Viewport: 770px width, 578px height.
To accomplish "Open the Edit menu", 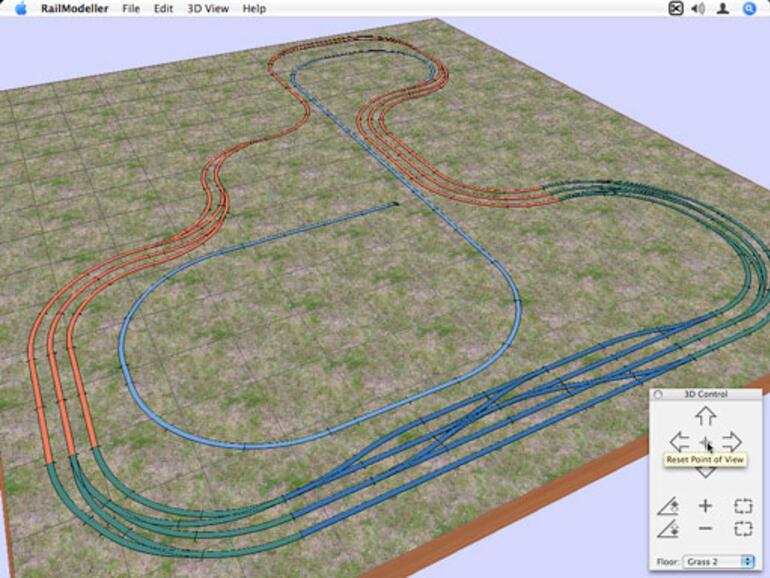I will [163, 8].
